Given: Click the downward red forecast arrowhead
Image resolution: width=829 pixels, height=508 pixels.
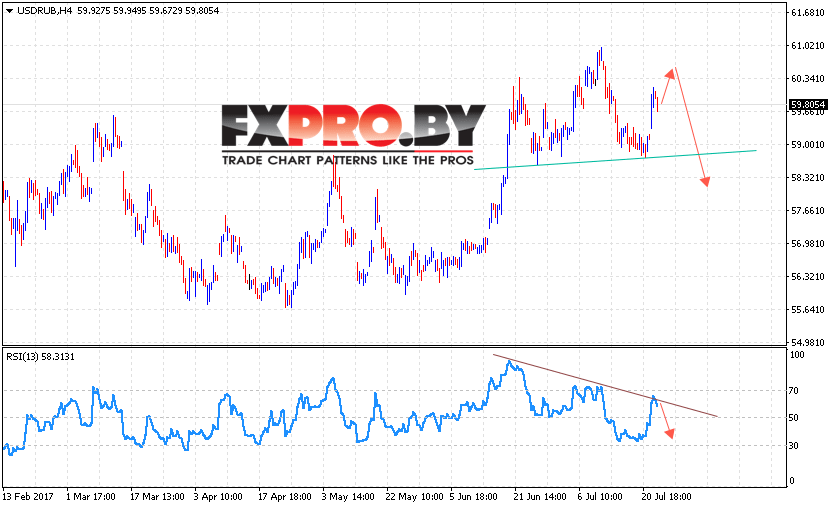Looking at the screenshot, I should pyautogui.click(x=705, y=181).
